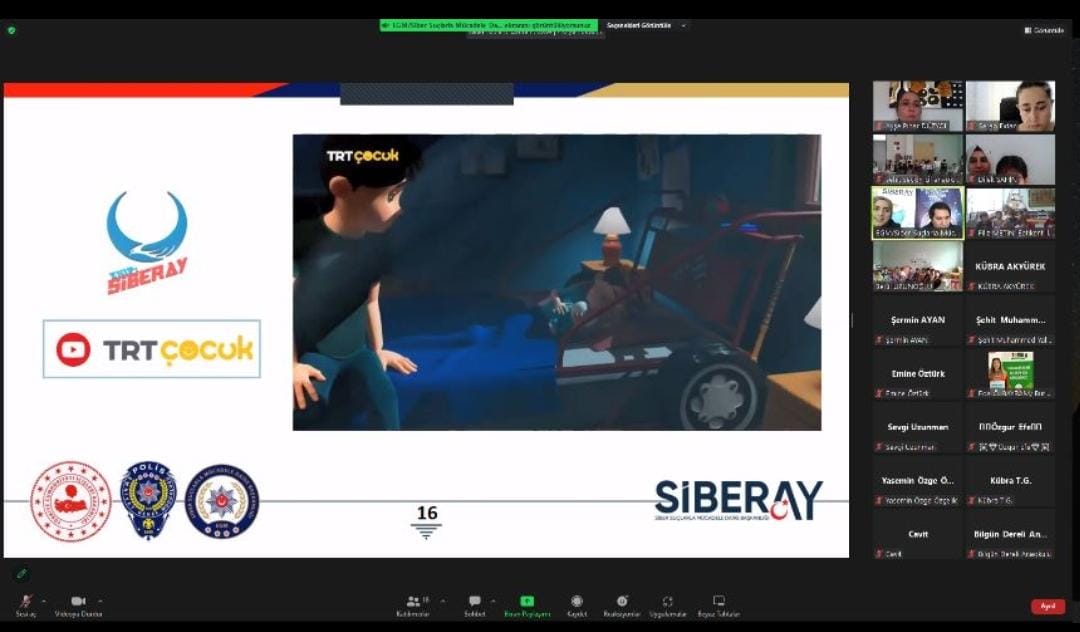
Task: Click the TRT Çocuk YouTube banner
Action: (x=152, y=349)
